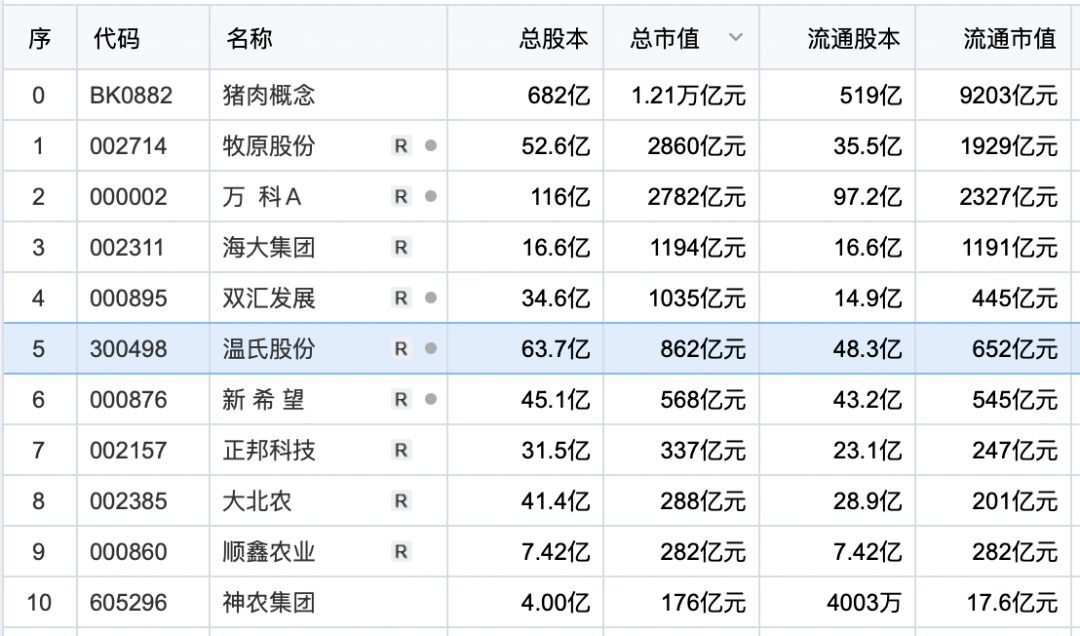Click the R badge next to 双汇发展
Viewport: 1080px width, 636px height.
(x=400, y=298)
